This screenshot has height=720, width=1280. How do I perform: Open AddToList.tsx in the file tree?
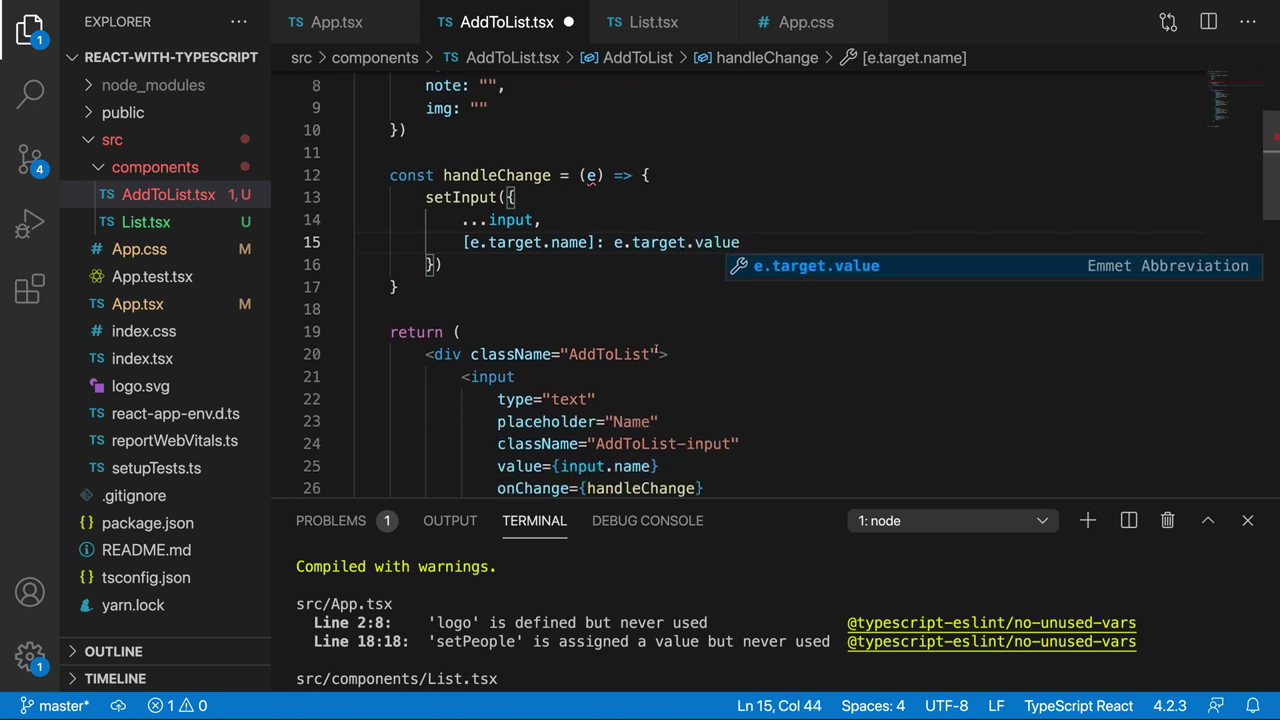(x=165, y=194)
